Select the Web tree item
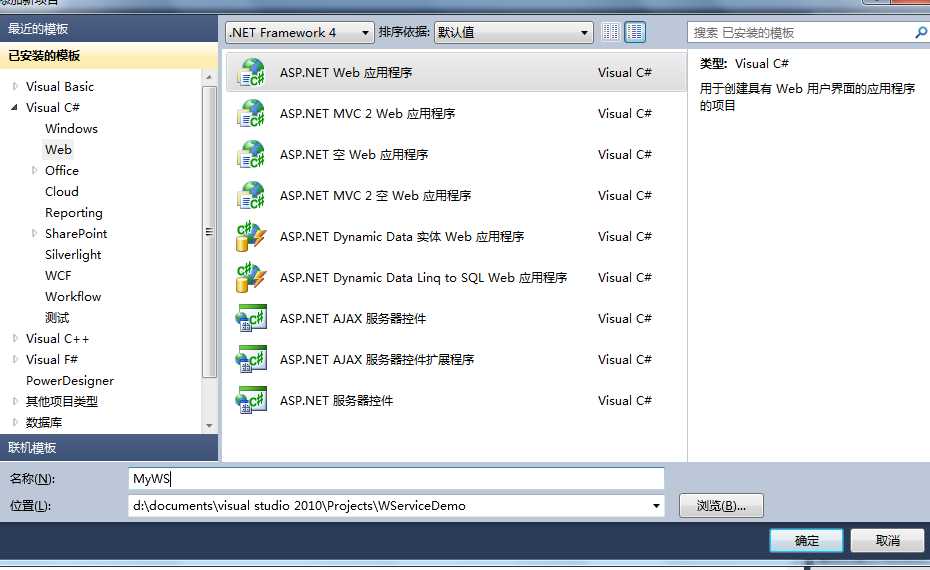 click(58, 149)
